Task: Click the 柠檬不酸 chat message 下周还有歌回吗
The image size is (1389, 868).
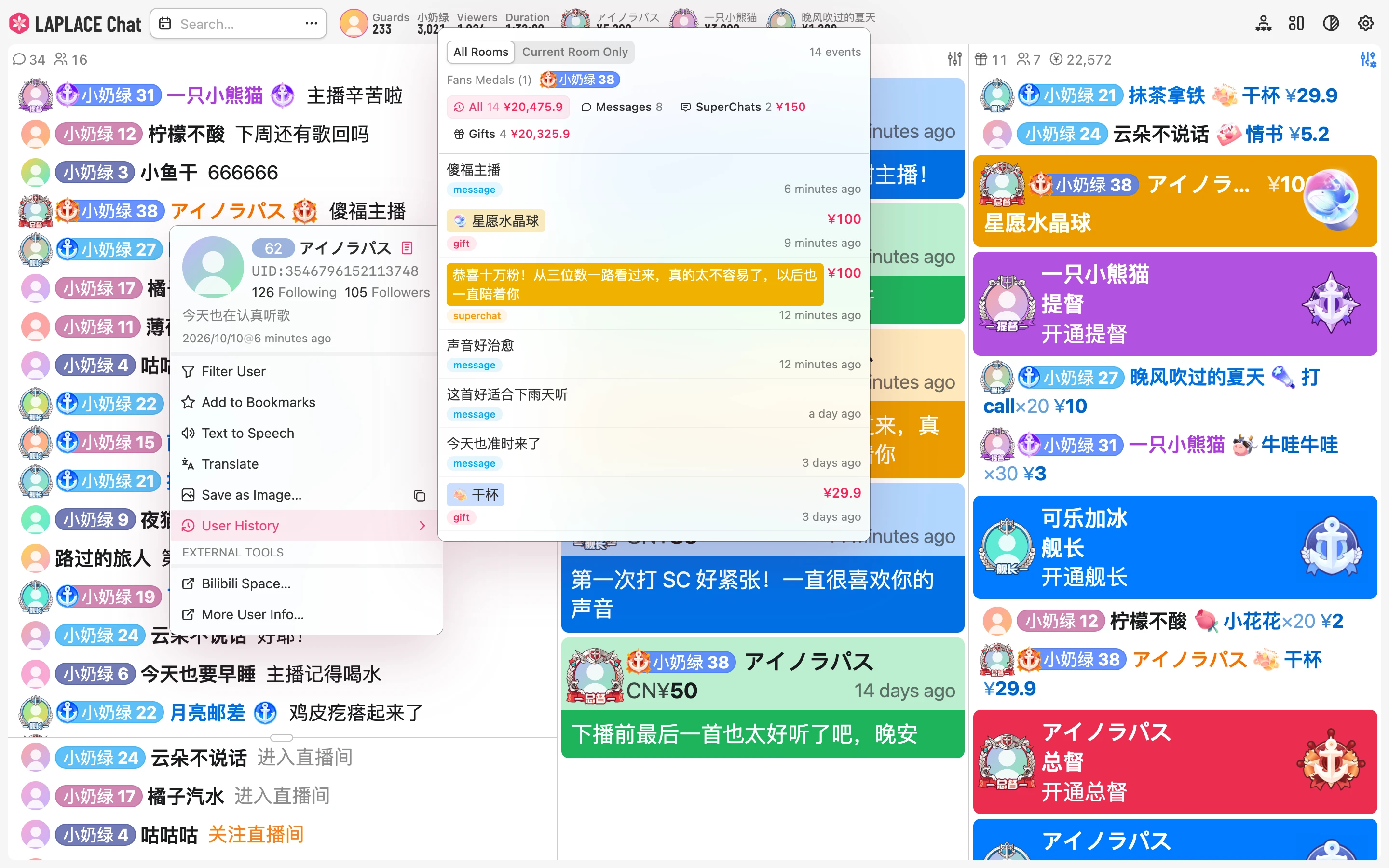Action: click(302, 135)
